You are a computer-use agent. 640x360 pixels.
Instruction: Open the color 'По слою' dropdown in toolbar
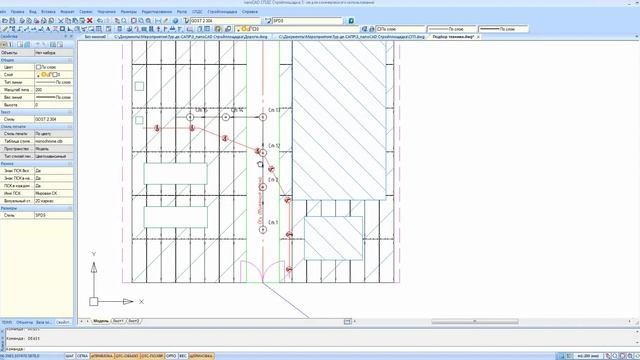click(x=400, y=29)
